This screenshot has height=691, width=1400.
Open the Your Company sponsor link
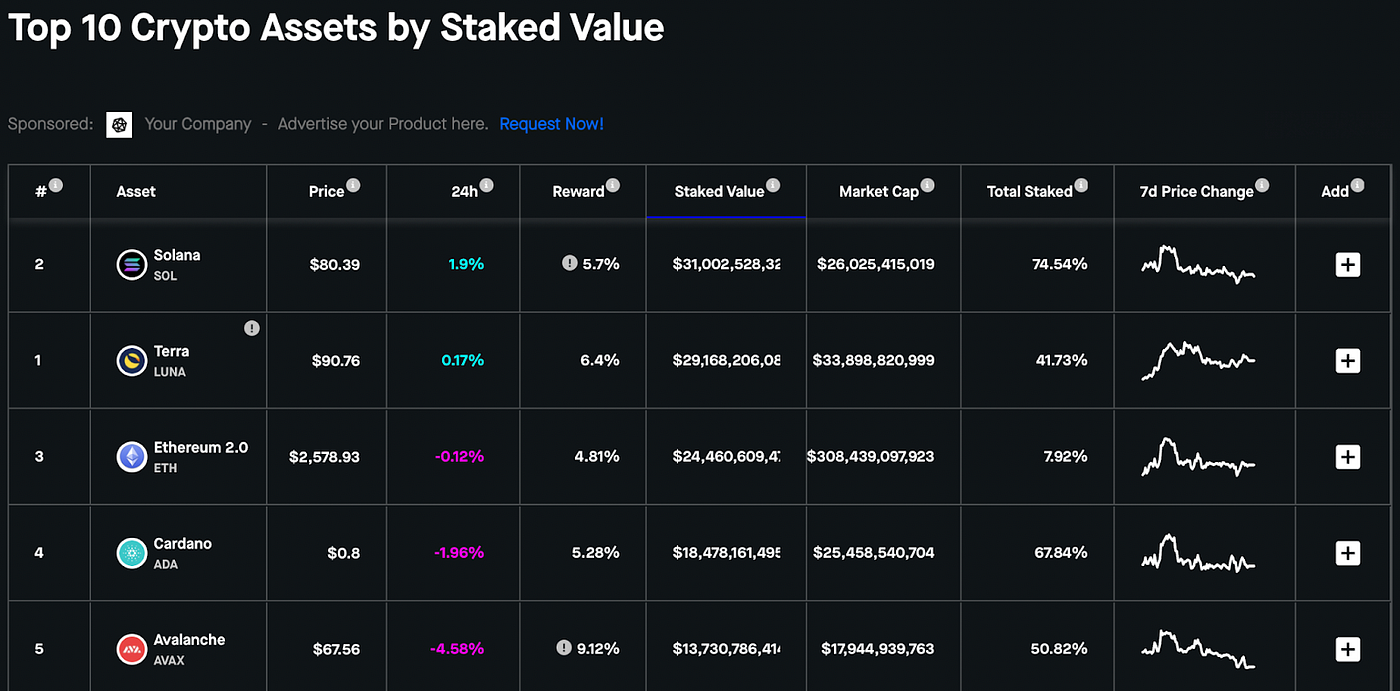click(x=197, y=124)
